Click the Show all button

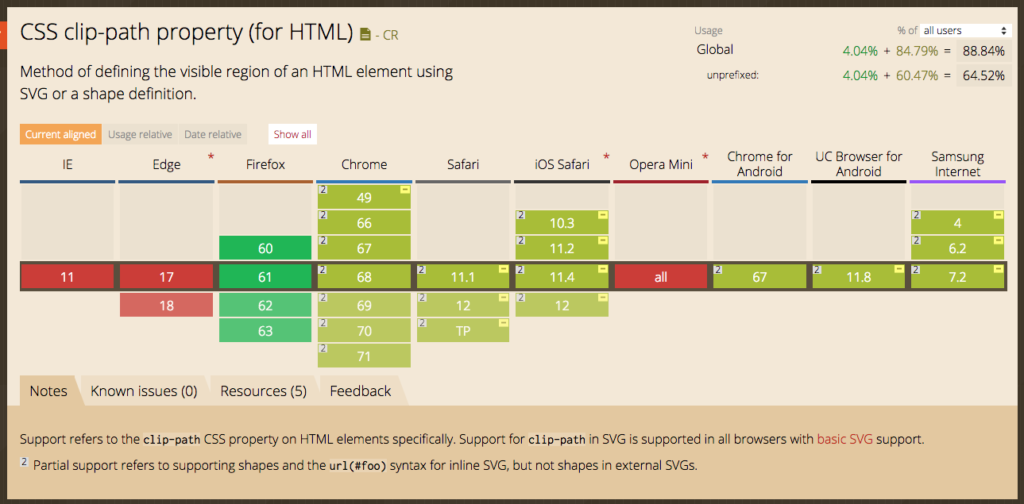pos(292,134)
